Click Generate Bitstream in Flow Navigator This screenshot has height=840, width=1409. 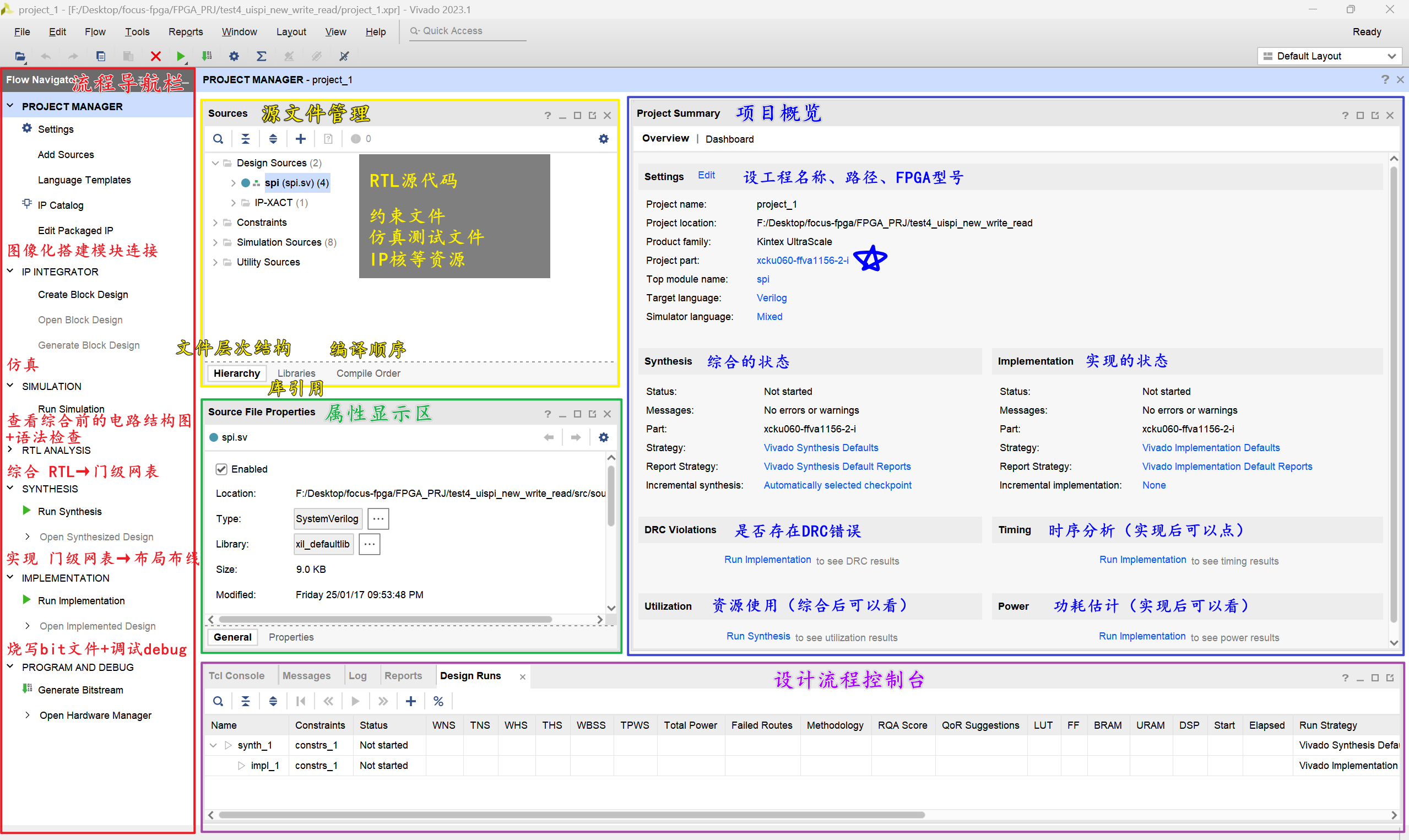click(80, 690)
